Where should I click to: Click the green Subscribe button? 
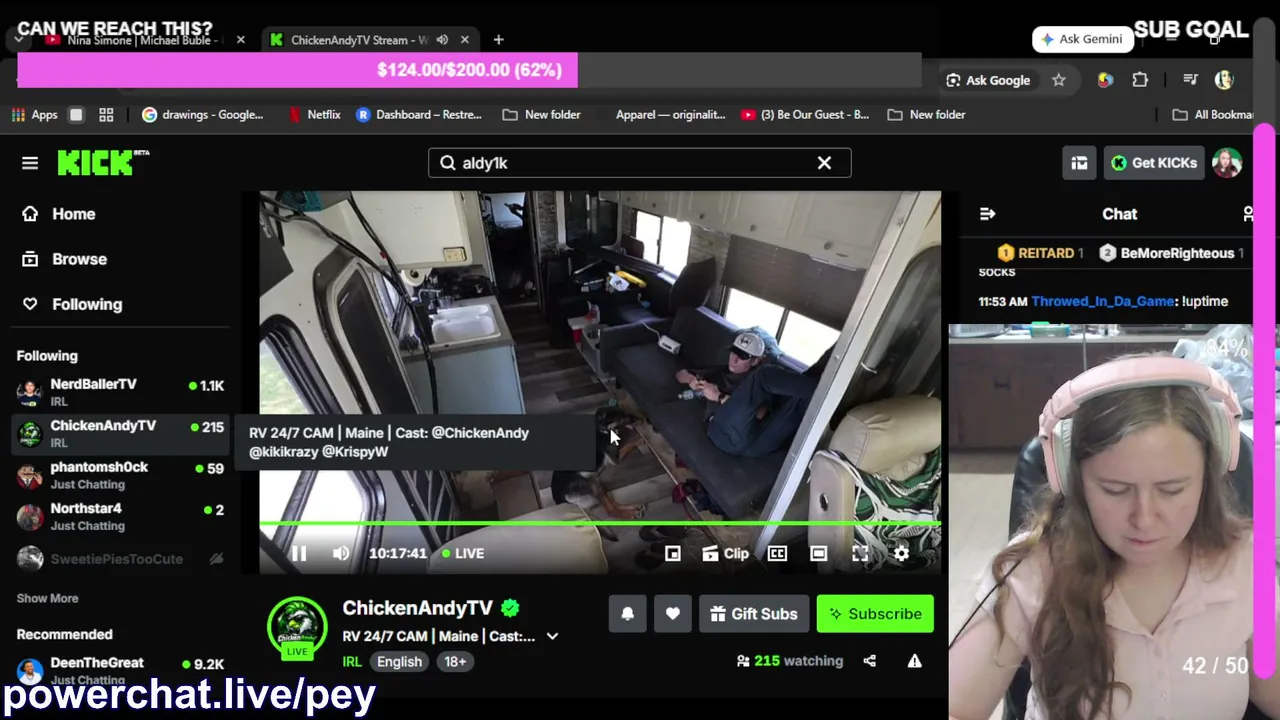876,614
